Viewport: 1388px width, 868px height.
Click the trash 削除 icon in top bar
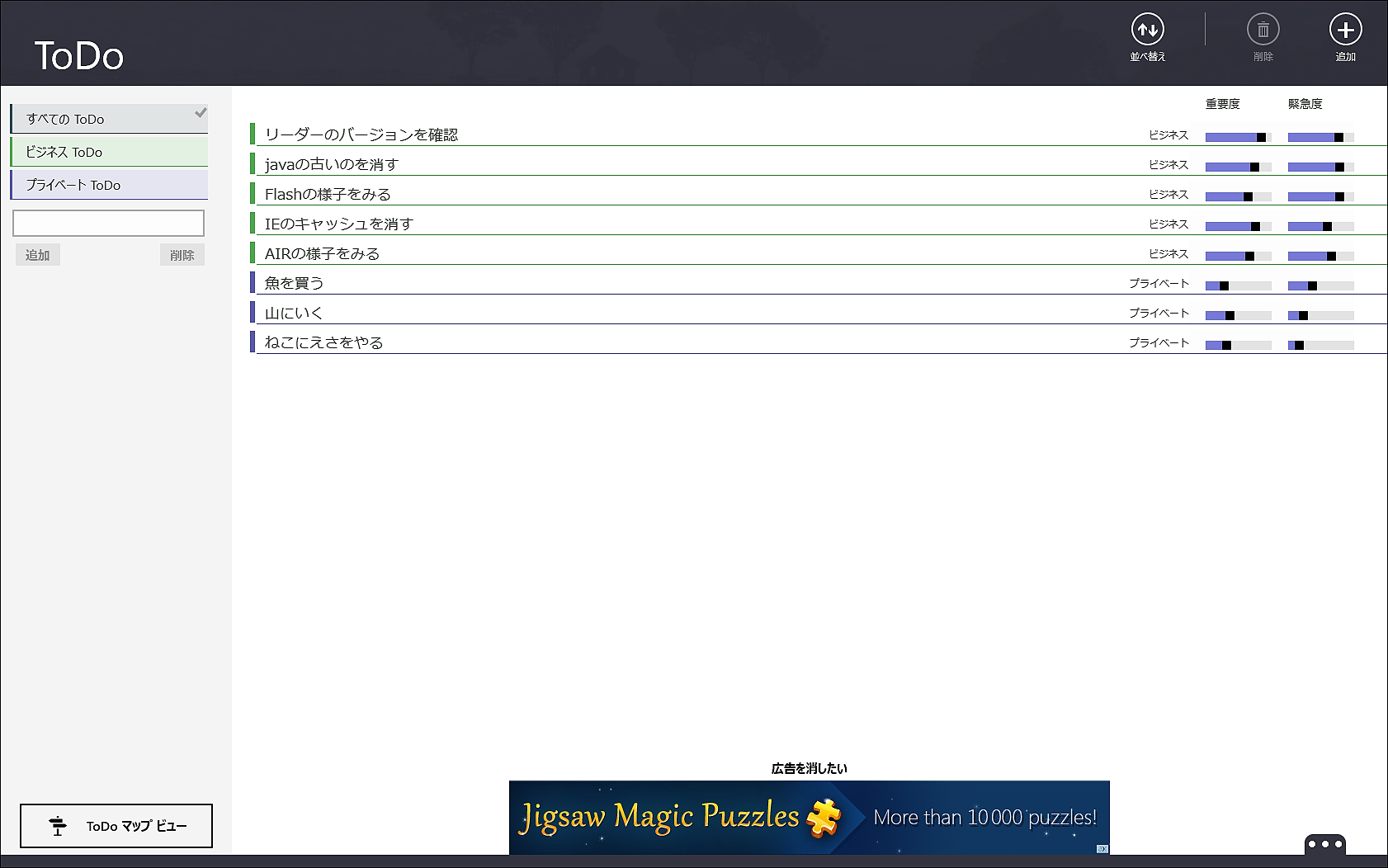pos(1263,31)
